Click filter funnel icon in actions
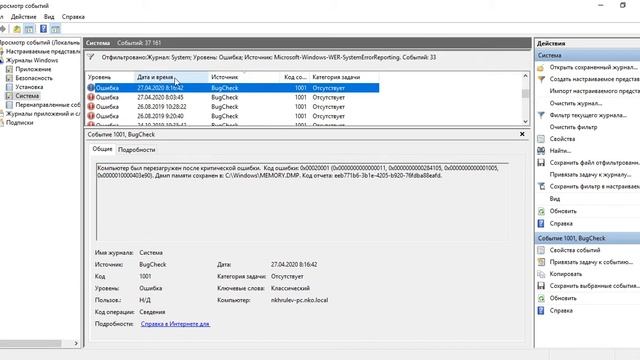 click(x=541, y=116)
